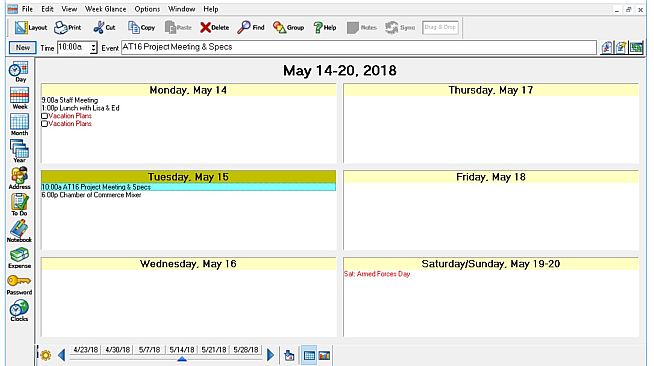Advance to later weeks with the right arrow
The height and width of the screenshot is (366, 654).
[x=270, y=355]
